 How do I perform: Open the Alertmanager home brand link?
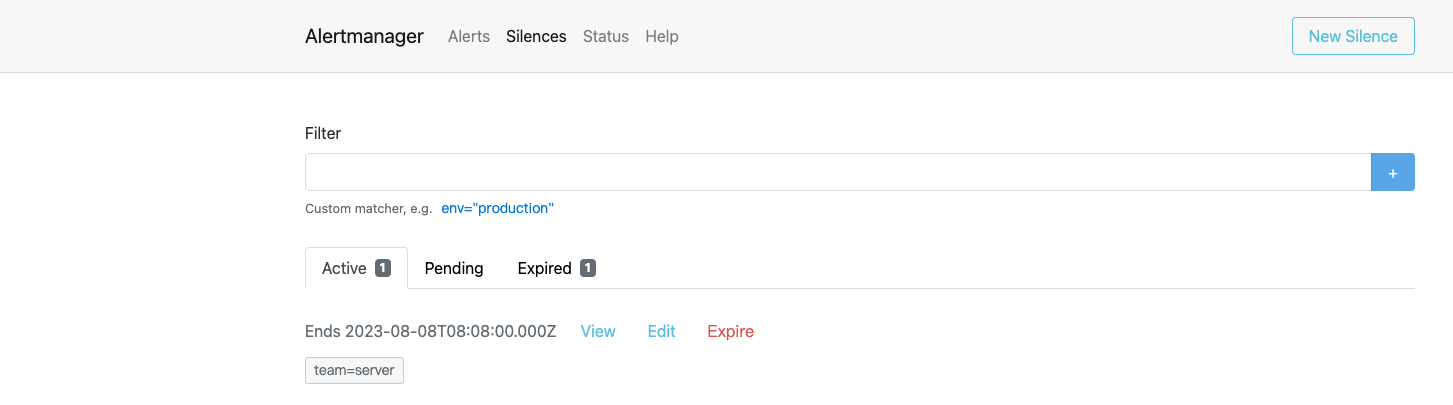pyautogui.click(x=364, y=36)
